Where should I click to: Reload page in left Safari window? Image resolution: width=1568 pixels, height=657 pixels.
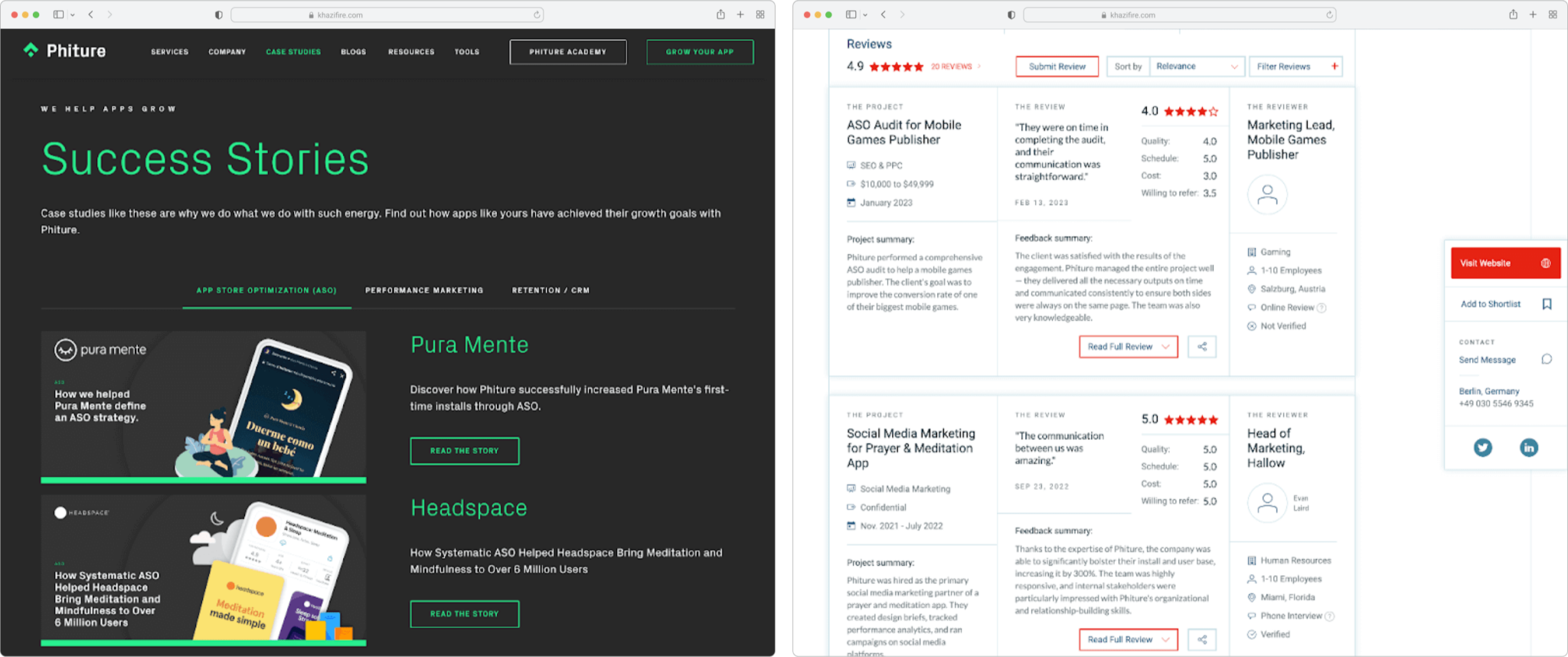537,15
